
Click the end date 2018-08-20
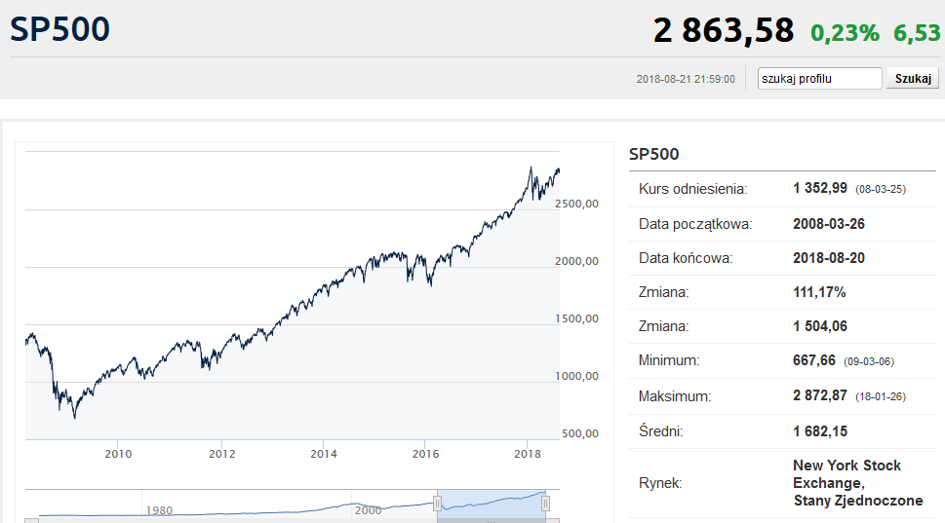point(829,258)
